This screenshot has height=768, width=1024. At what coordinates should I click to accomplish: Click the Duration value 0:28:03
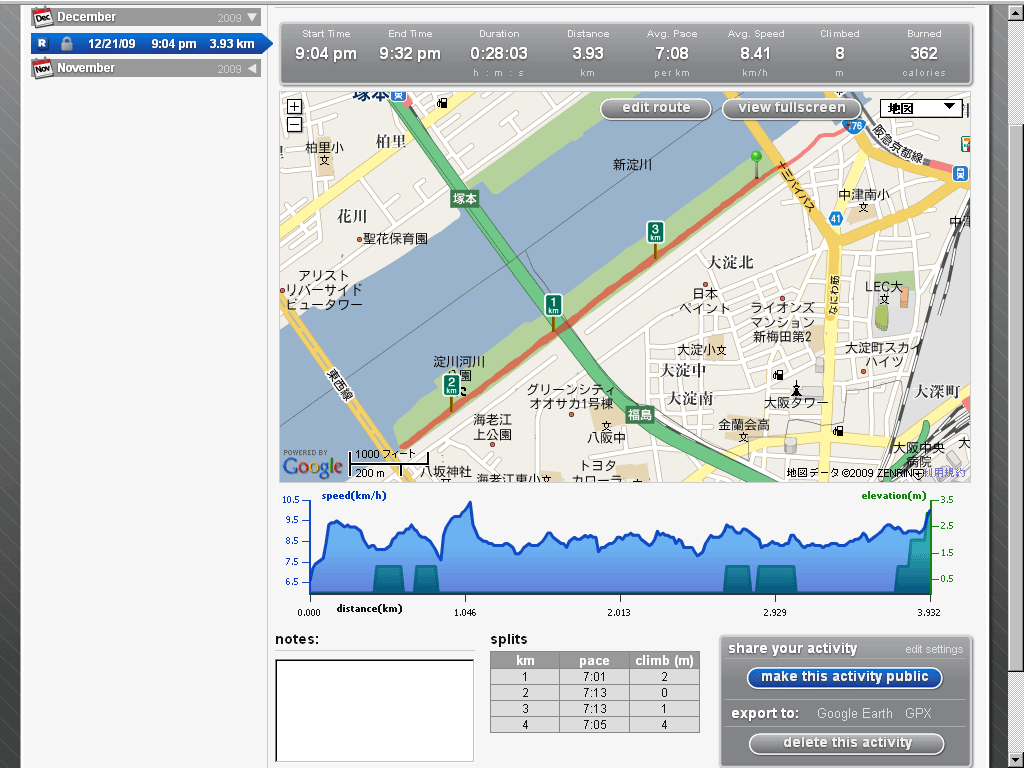(x=498, y=54)
